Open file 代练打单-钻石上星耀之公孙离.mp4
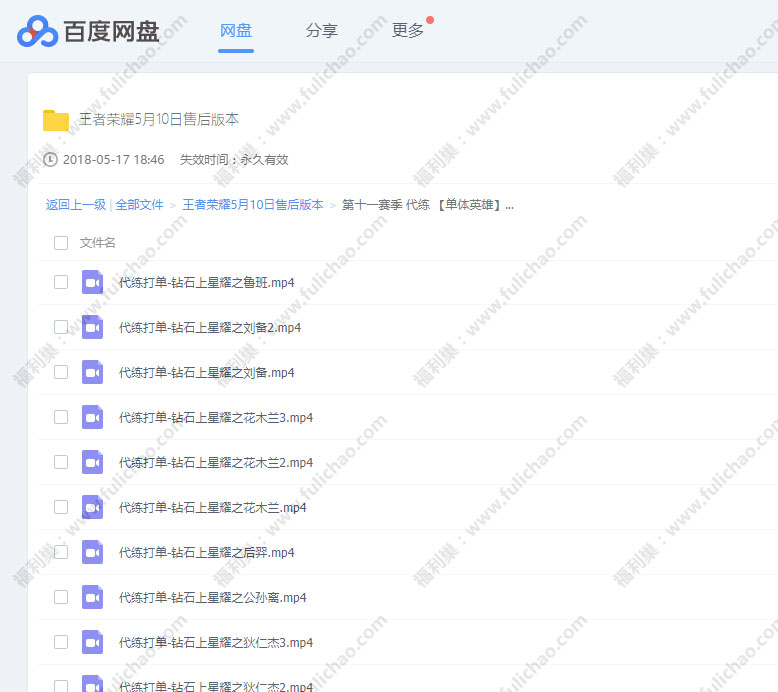The width and height of the screenshot is (778, 692). [212, 598]
